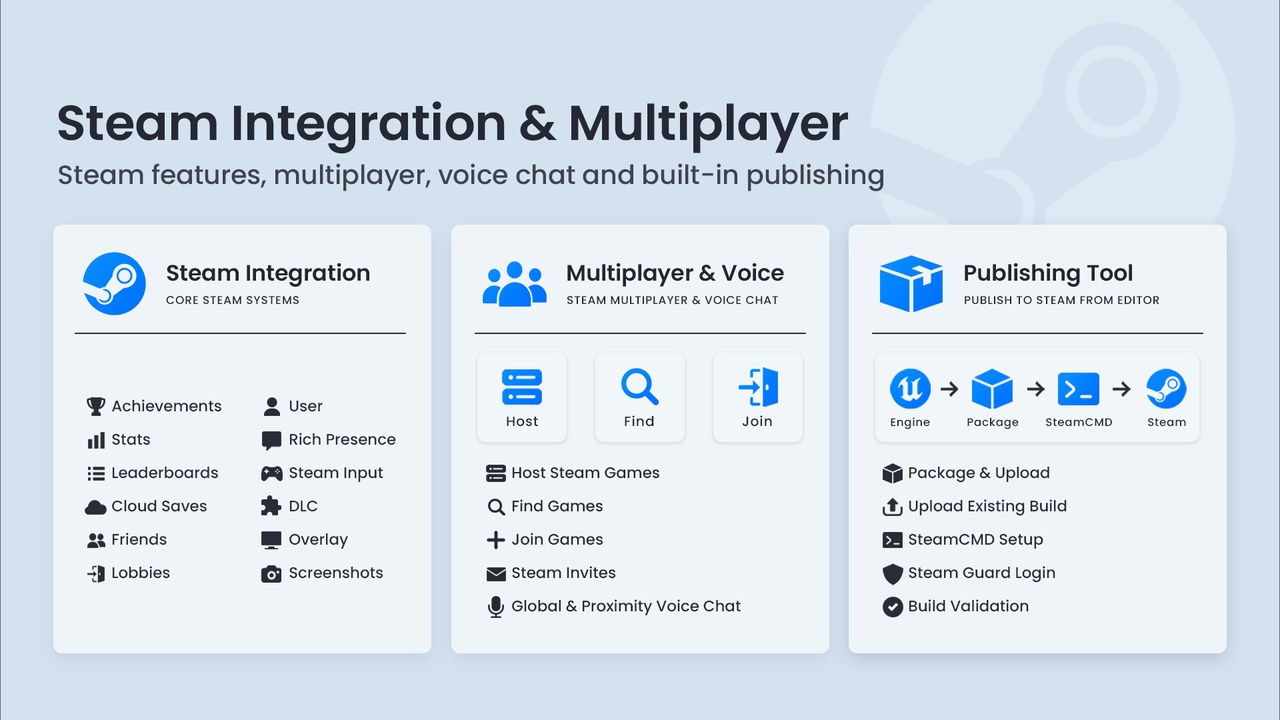Click the Steam logo beside Steam Integration
Image resolution: width=1280 pixels, height=720 pixels.
tap(114, 284)
